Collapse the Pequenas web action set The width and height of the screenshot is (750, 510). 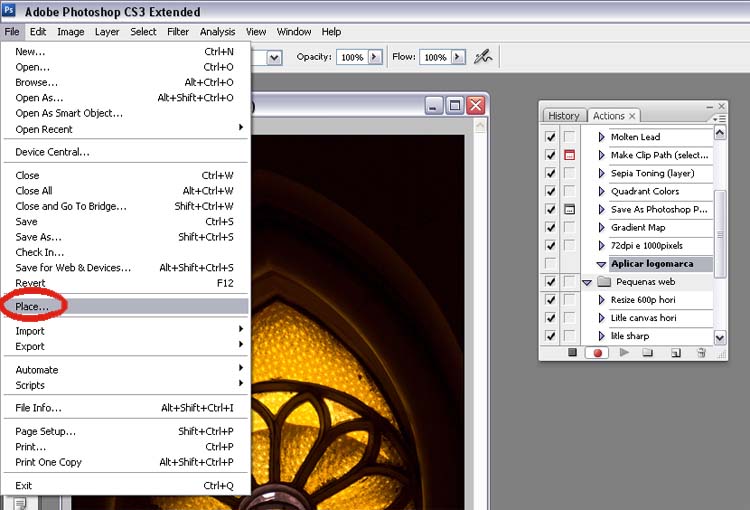click(588, 283)
